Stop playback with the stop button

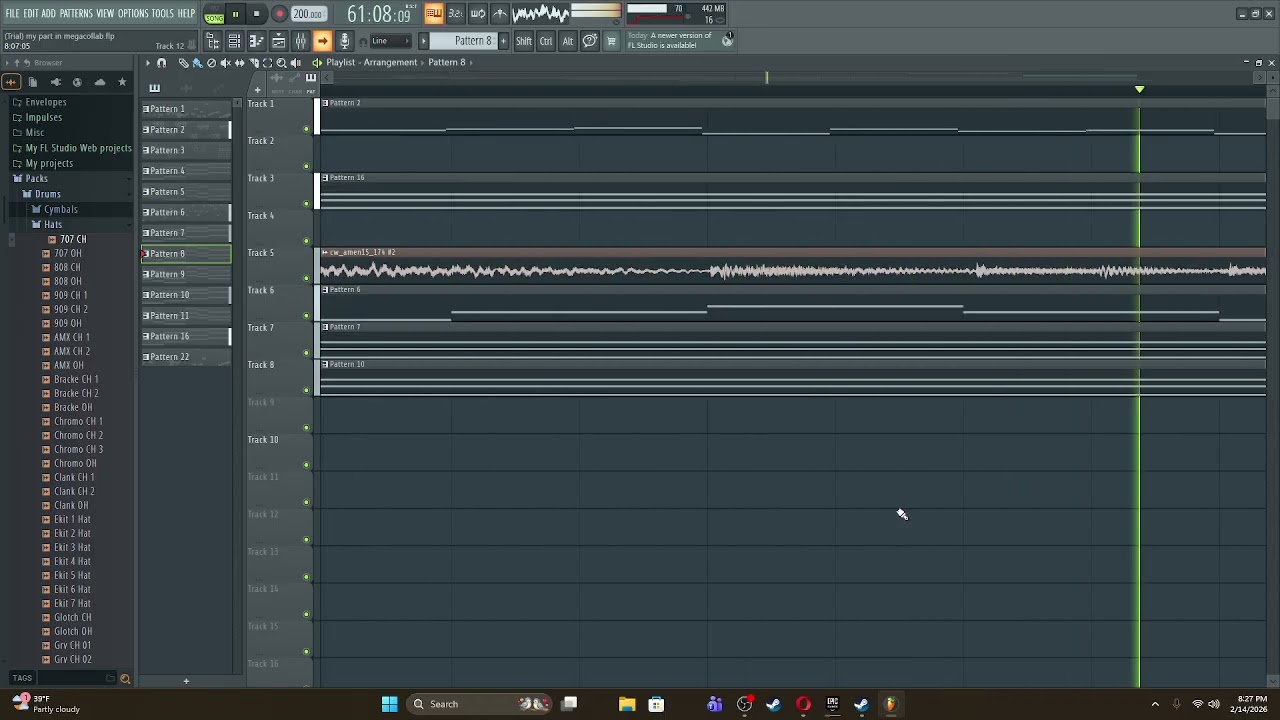256,14
